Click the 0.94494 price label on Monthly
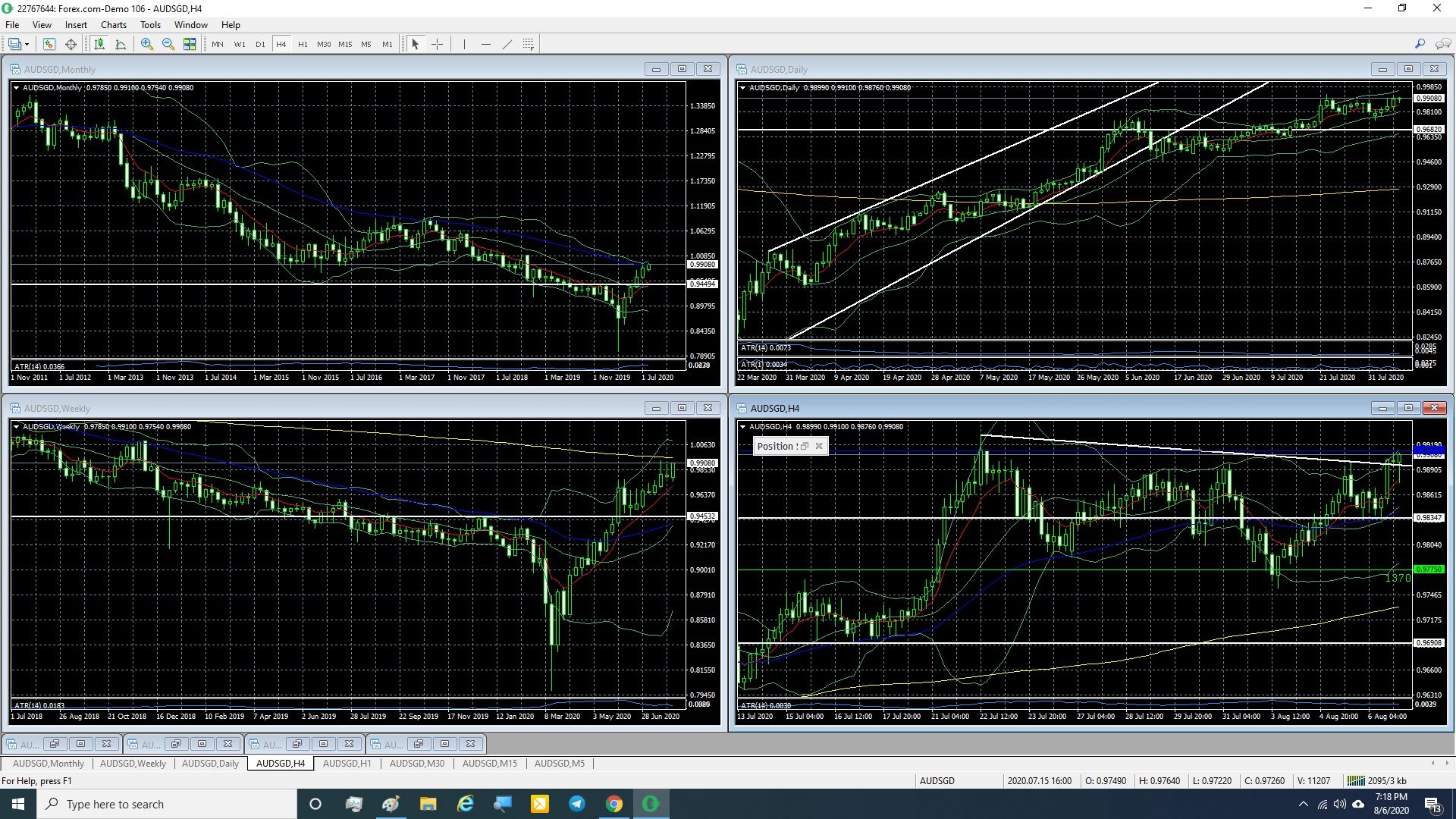 (x=702, y=284)
